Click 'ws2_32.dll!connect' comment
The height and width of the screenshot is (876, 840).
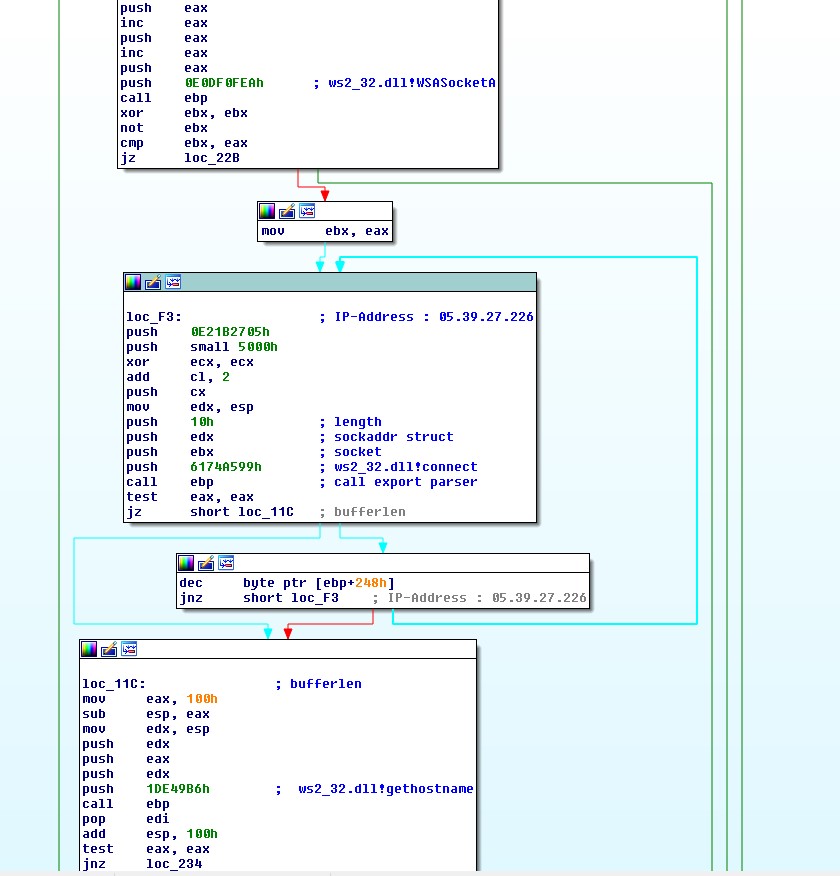(405, 467)
